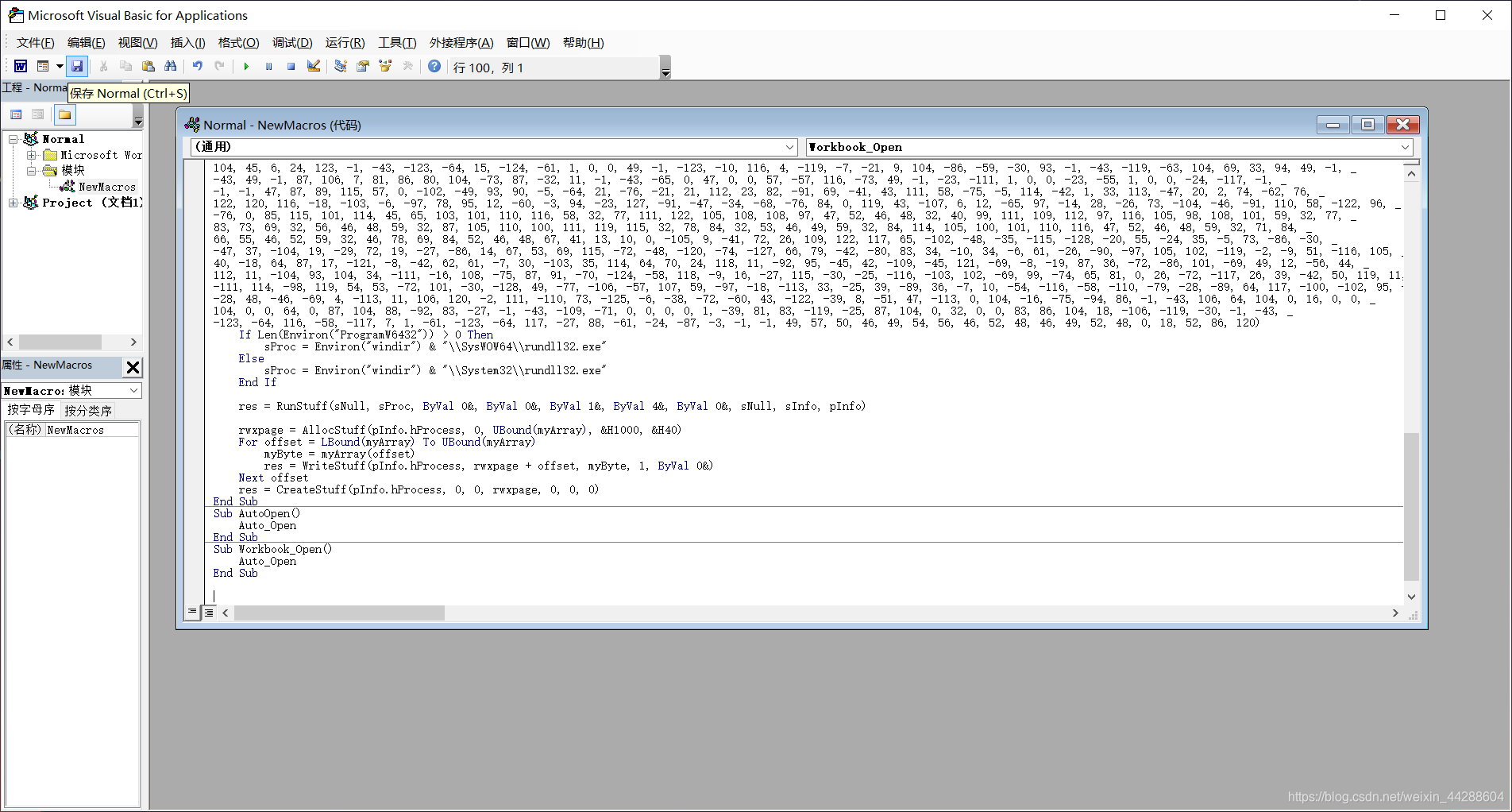The height and width of the screenshot is (812, 1512).
Task: Click the project tree horizontal scrollbar thumb
Action: tap(60, 342)
